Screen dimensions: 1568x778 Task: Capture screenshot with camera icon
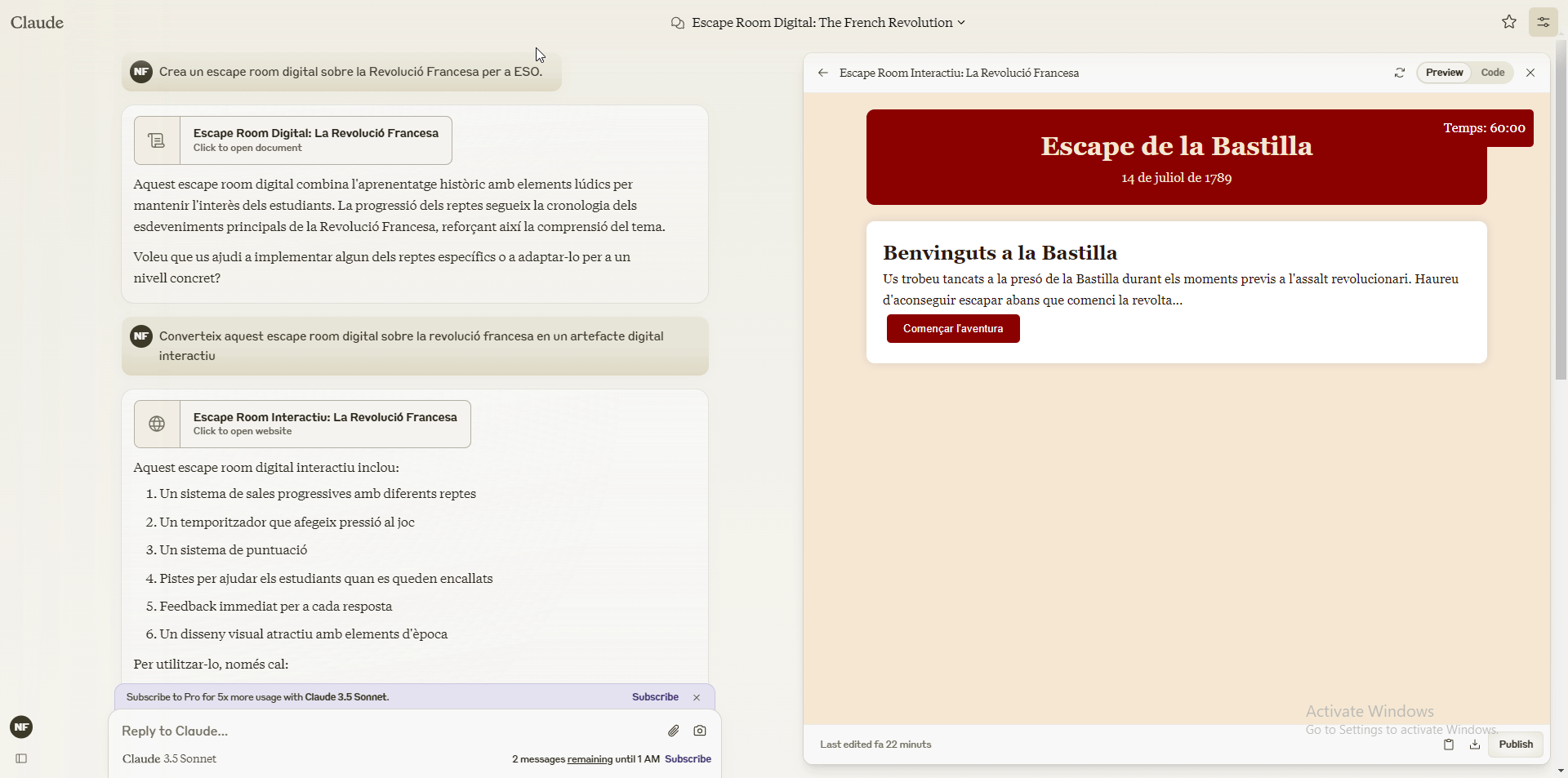[700, 731]
